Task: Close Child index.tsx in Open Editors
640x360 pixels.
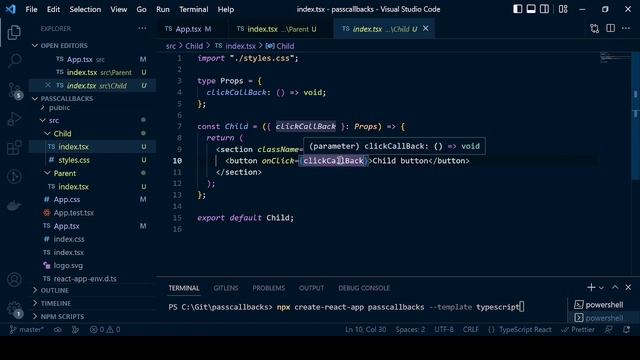Action: click(48, 85)
